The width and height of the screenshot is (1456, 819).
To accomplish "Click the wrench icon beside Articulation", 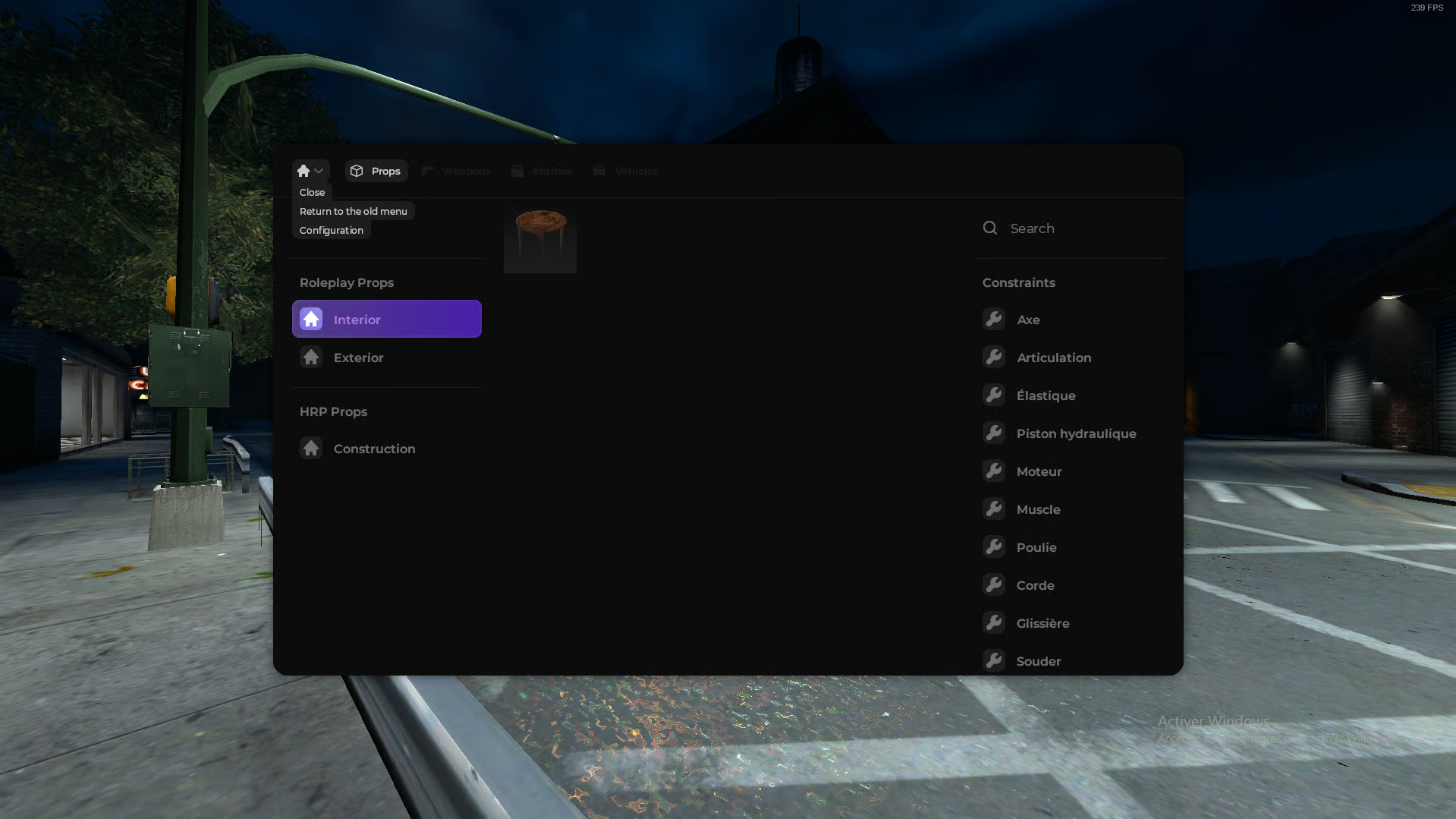I will click(x=994, y=357).
